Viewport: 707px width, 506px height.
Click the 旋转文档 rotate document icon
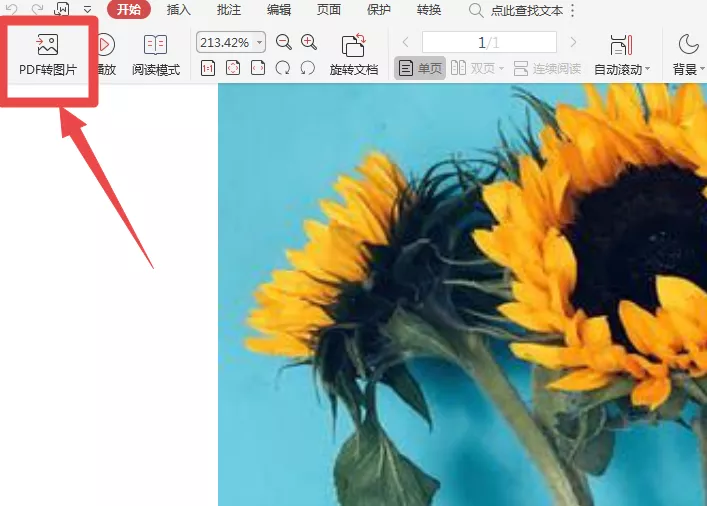354,45
